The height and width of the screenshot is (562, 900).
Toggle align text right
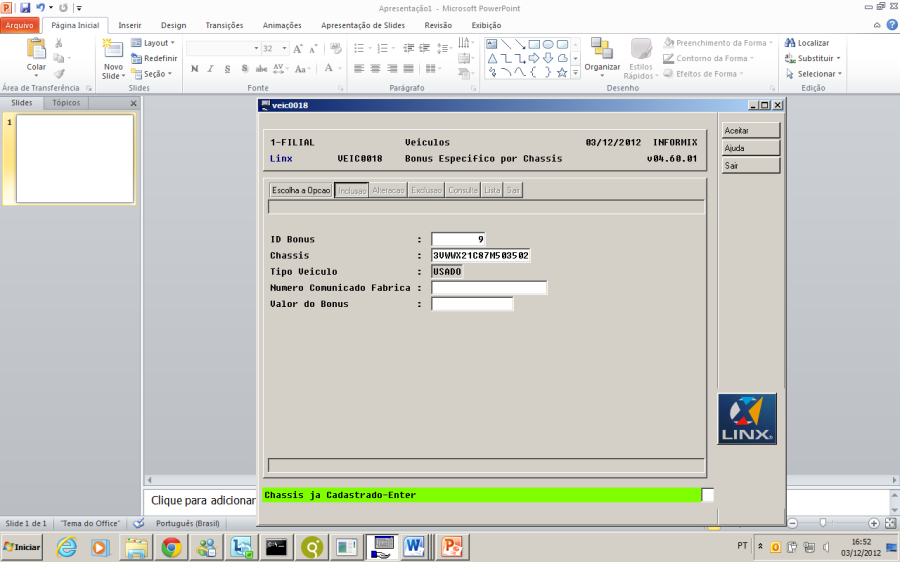pos(392,69)
